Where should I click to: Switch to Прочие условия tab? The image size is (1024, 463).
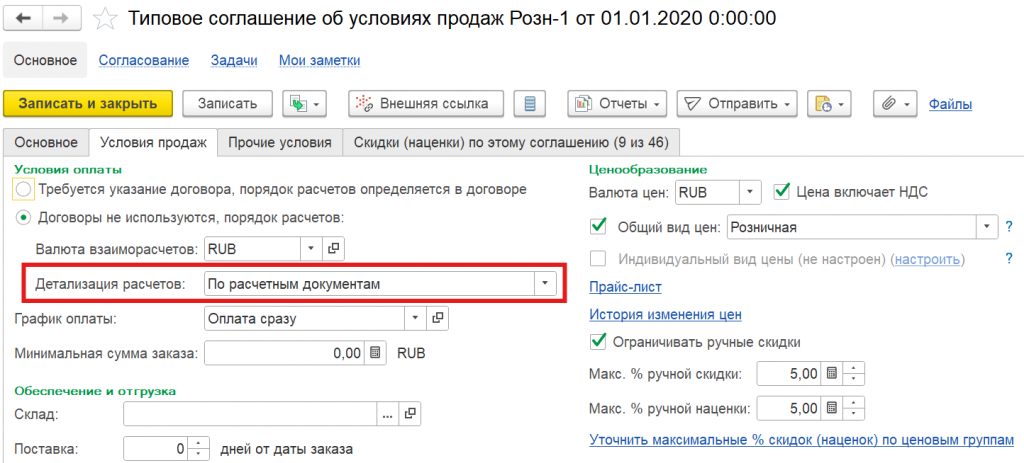pyautogui.click(x=279, y=142)
